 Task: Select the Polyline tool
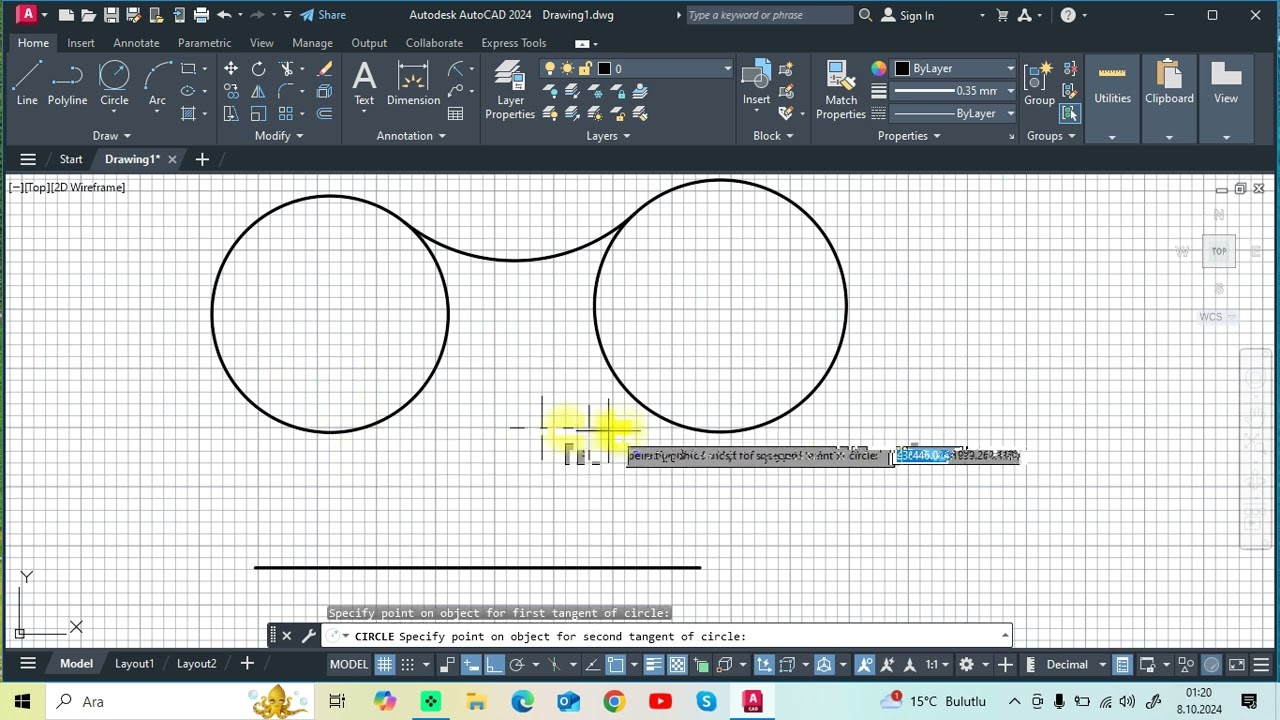67,84
